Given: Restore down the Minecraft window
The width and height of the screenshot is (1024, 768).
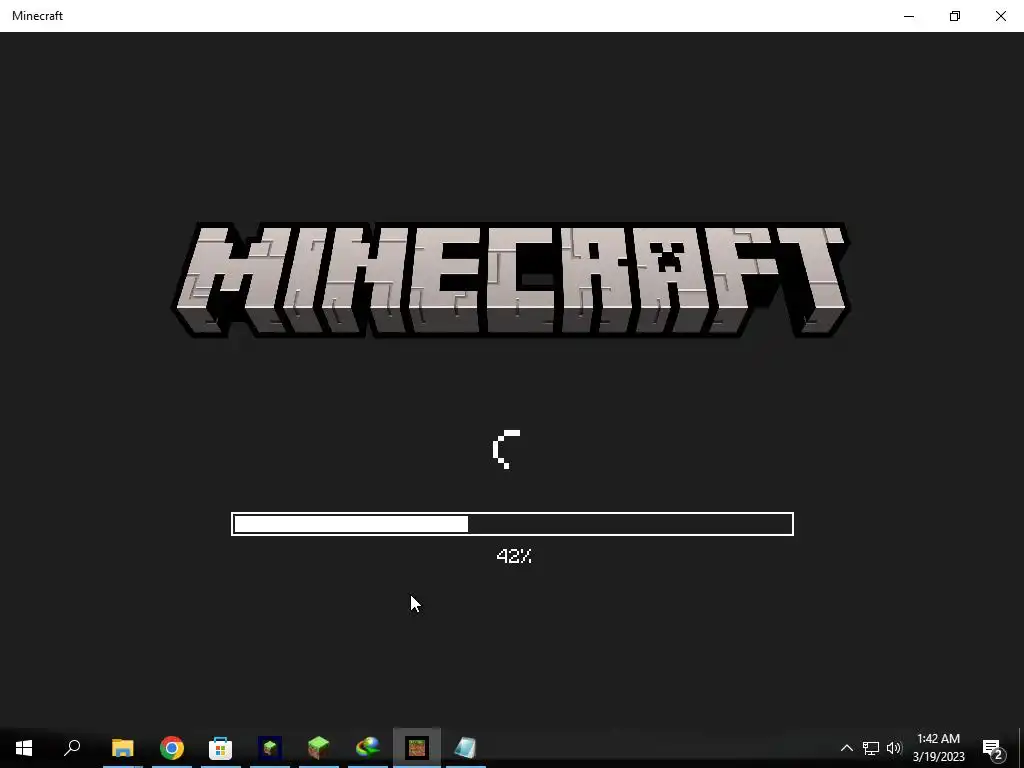Looking at the screenshot, I should click(955, 16).
